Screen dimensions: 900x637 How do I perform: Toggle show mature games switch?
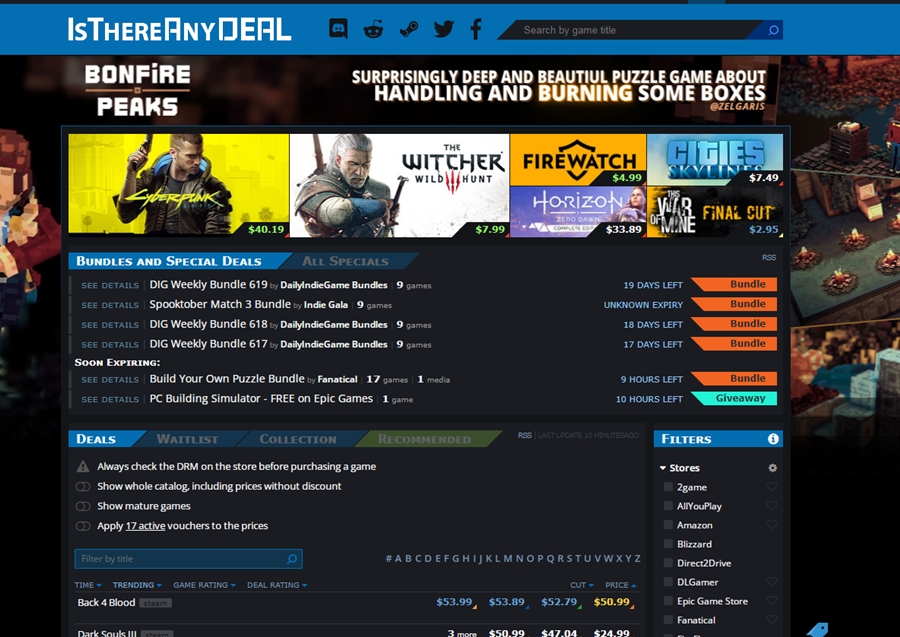pos(83,506)
